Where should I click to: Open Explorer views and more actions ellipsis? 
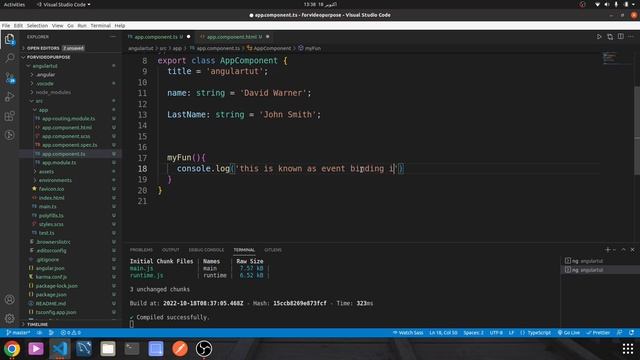tap(113, 37)
